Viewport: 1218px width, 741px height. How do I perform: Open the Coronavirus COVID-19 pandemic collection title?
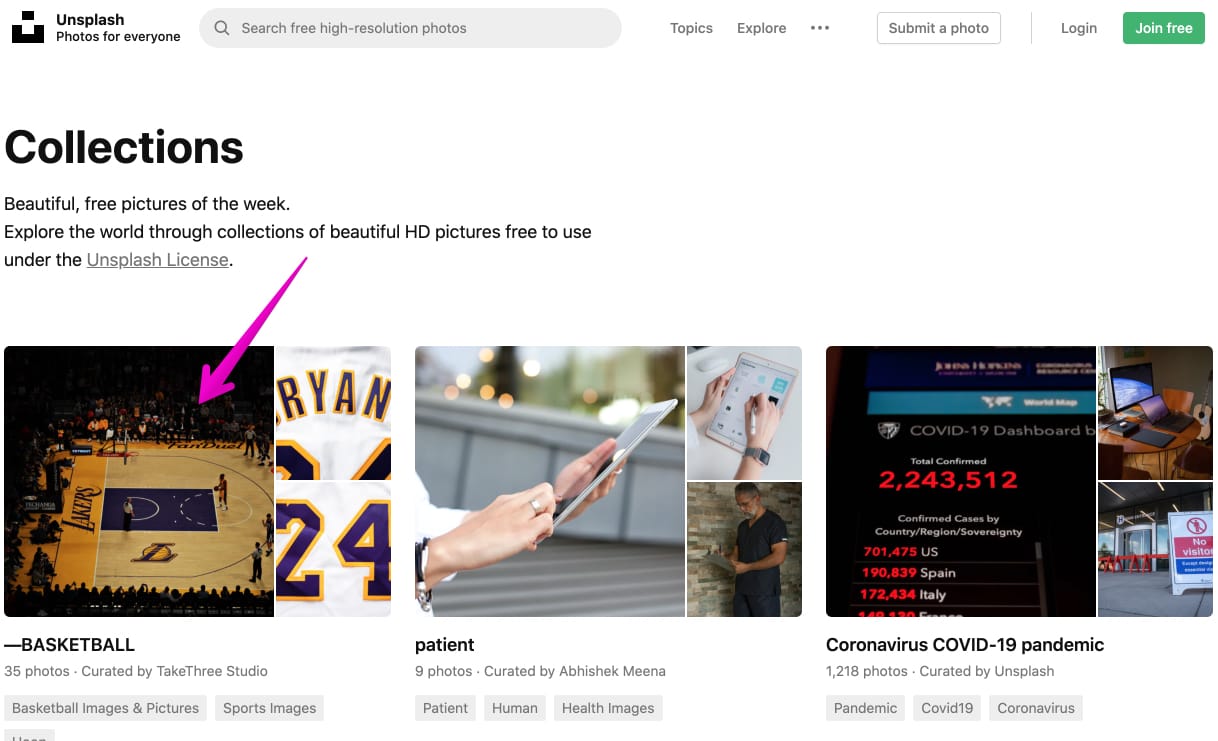(965, 645)
